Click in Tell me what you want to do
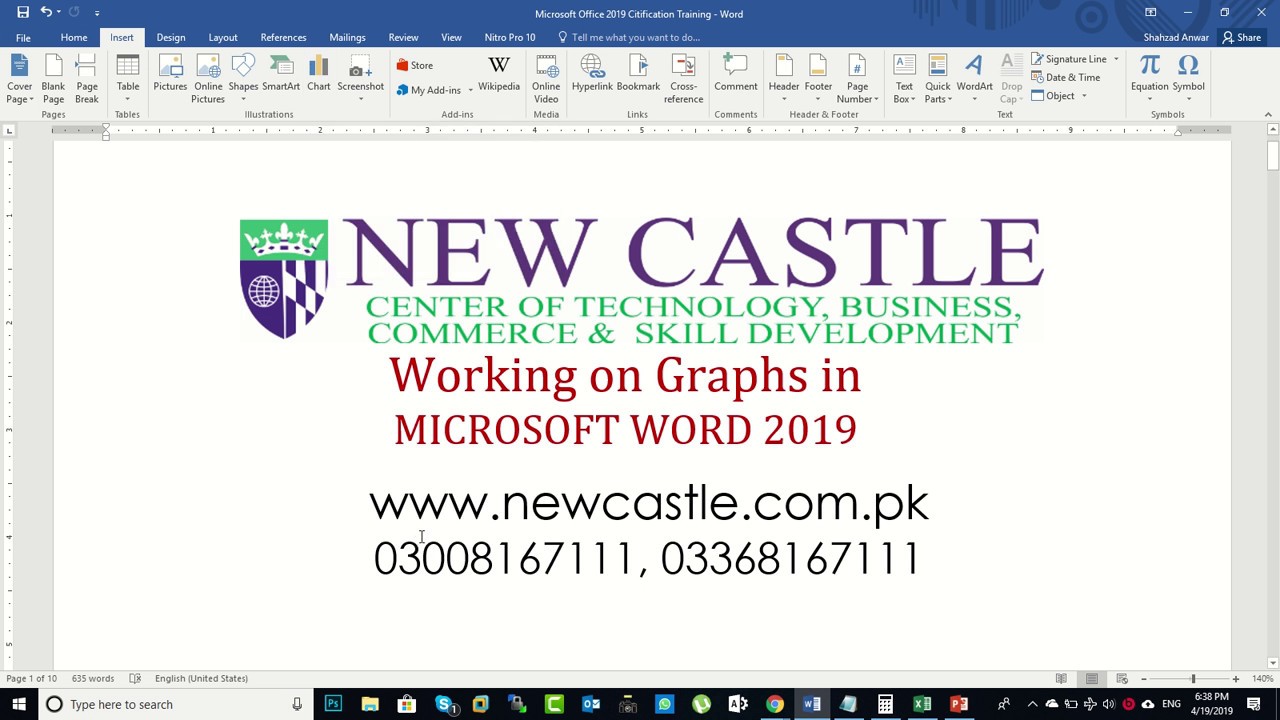The image size is (1280, 720). point(636,38)
